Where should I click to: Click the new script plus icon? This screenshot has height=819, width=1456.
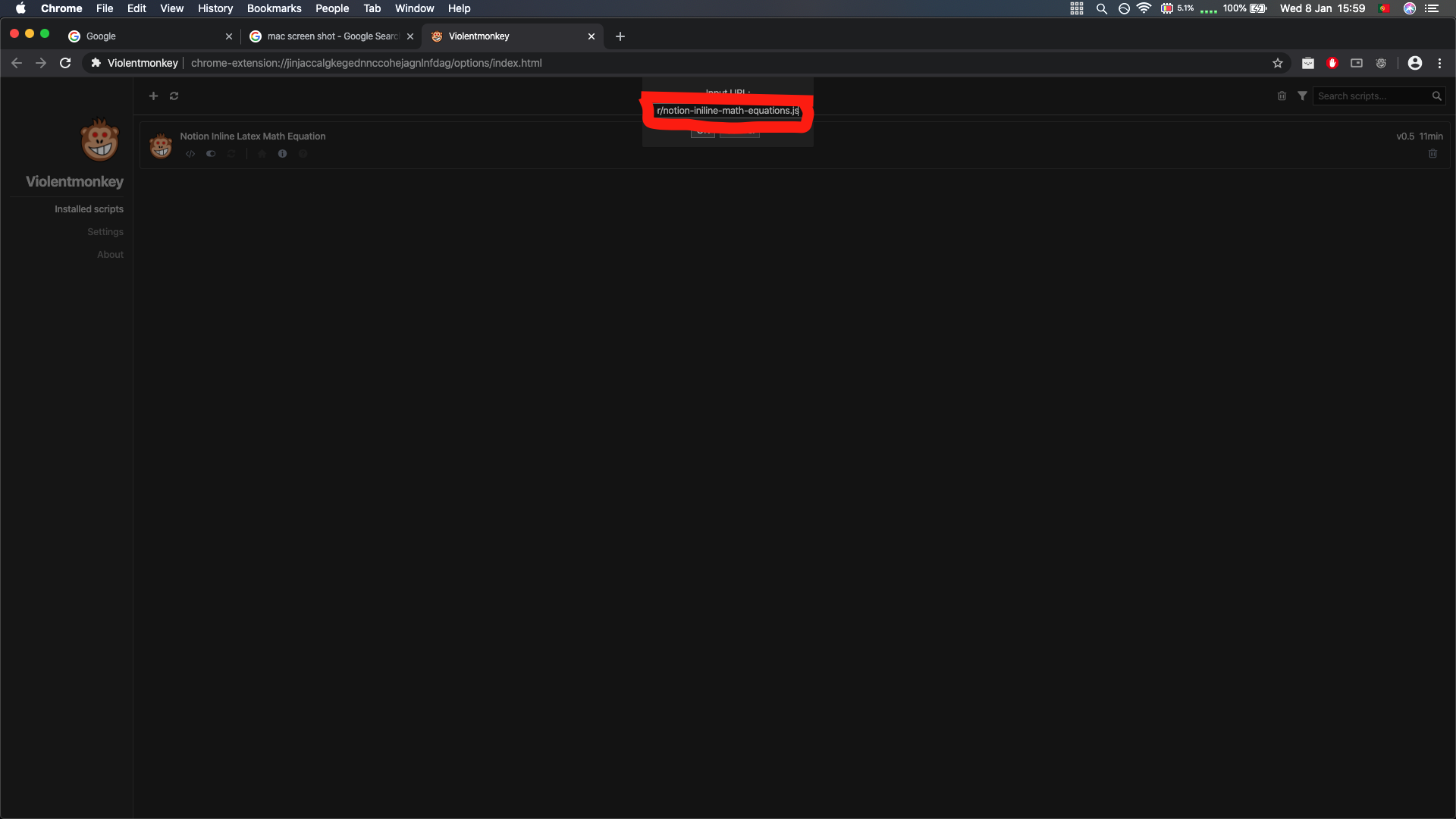[153, 96]
